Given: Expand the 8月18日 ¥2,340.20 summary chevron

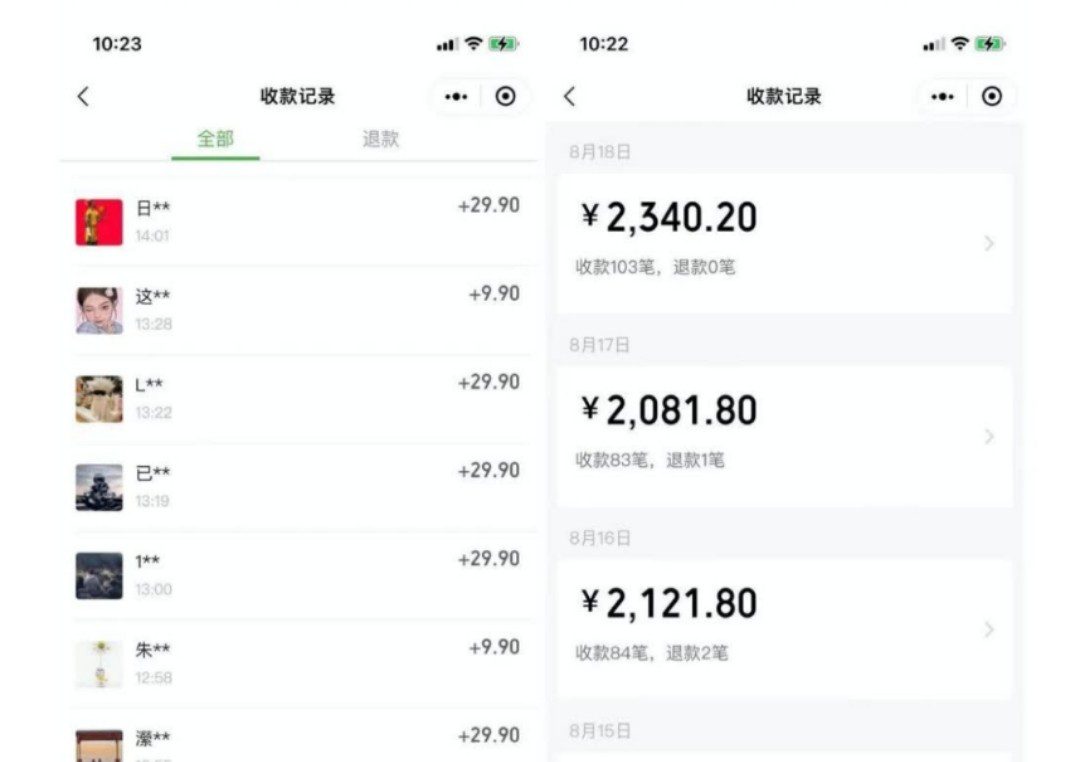Looking at the screenshot, I should 990,243.
